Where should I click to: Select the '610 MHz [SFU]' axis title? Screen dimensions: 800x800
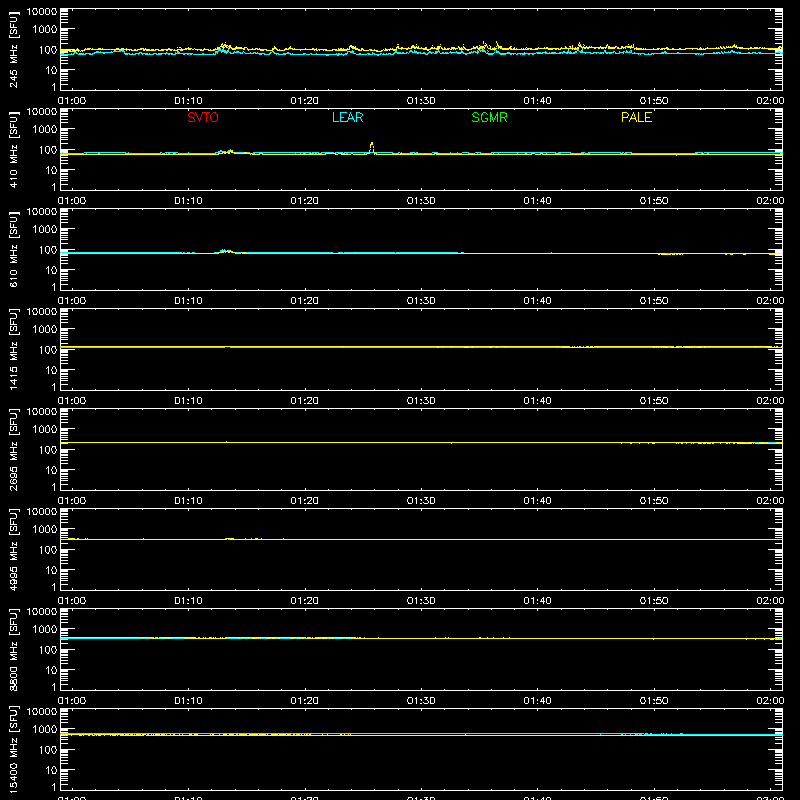[14, 249]
